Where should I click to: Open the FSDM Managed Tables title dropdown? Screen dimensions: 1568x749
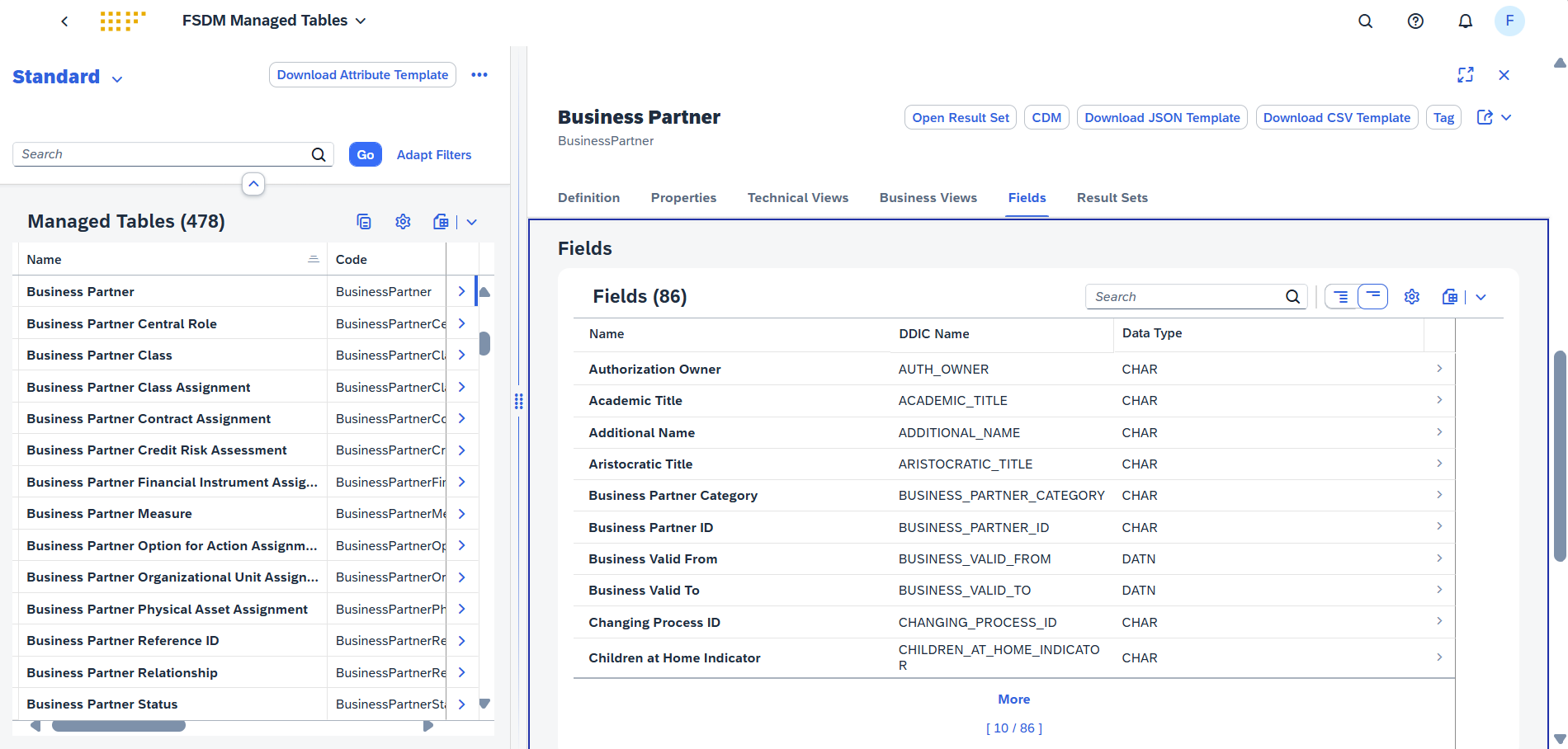(x=361, y=21)
